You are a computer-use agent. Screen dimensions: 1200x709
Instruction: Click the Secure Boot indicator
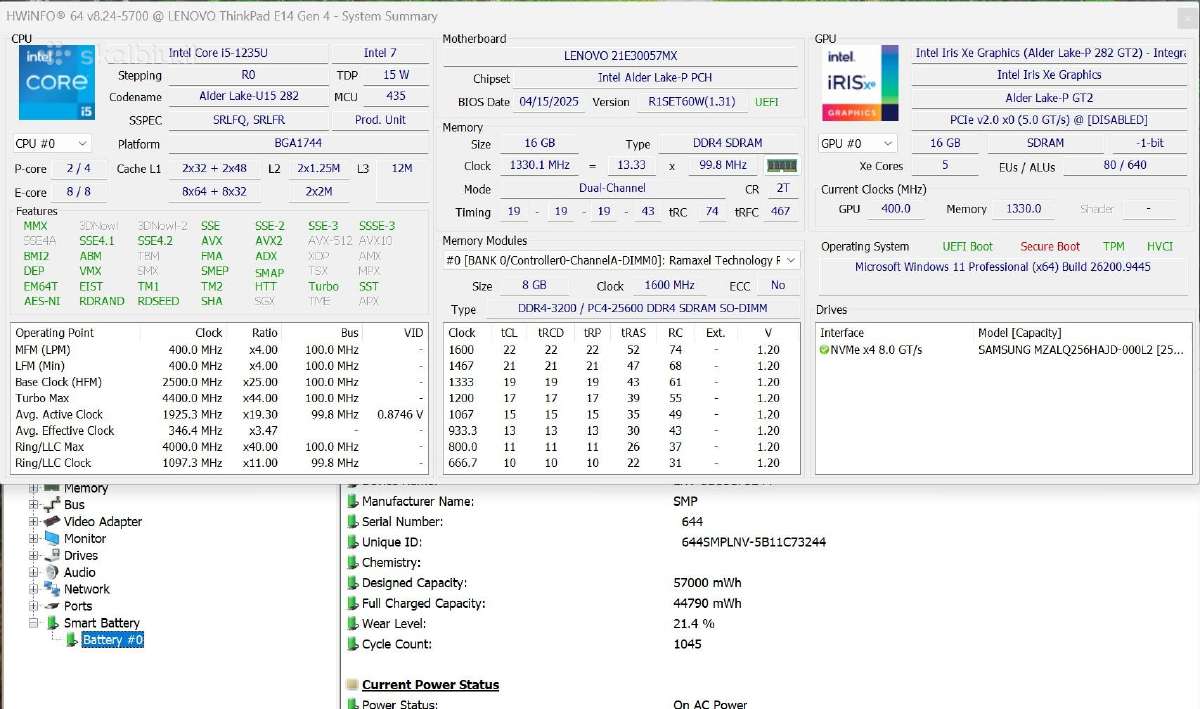pos(1050,246)
